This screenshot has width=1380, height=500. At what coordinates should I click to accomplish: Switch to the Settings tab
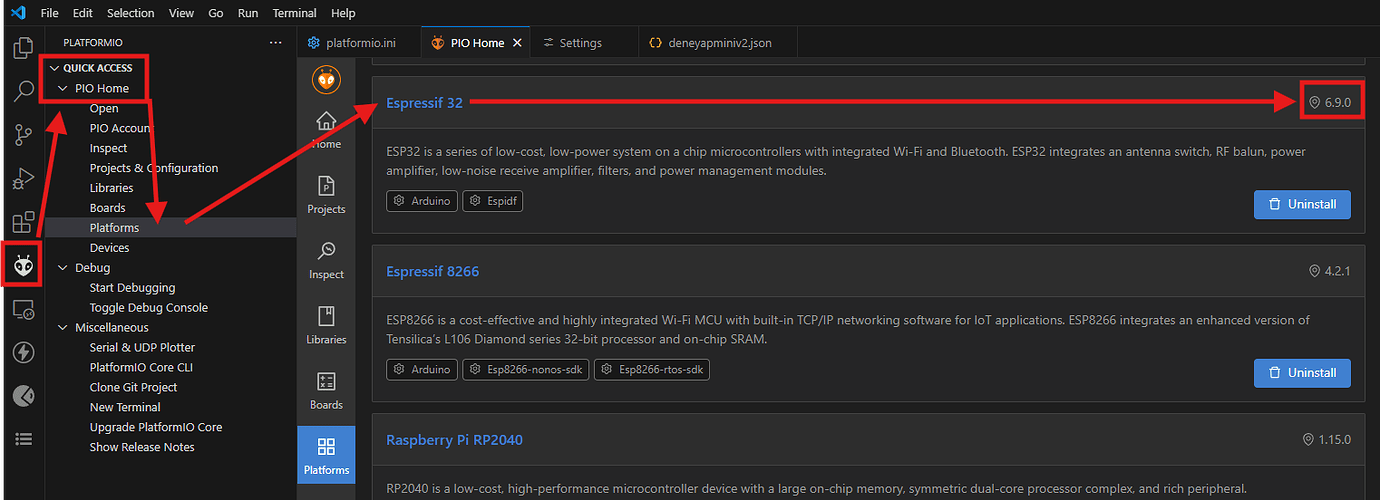[581, 43]
